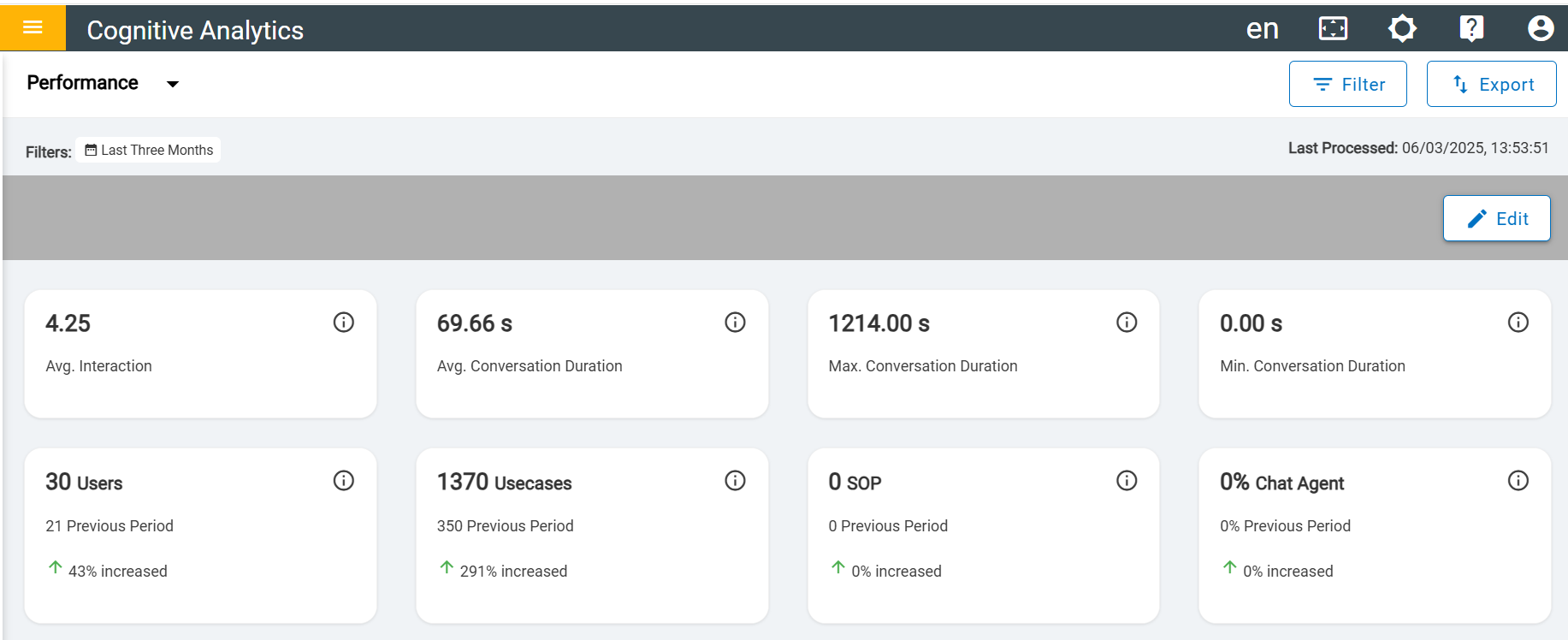This screenshot has width=1568, height=640.
Task: Show info for Chat Agent card
Action: point(1518,481)
